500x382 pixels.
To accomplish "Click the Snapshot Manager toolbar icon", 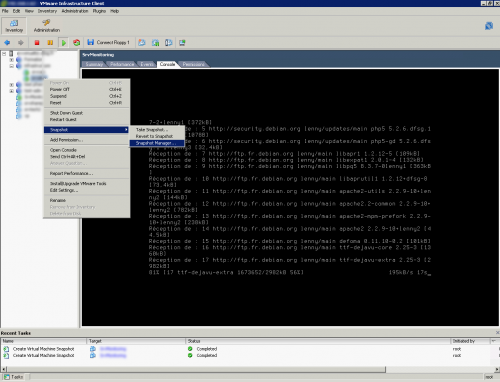I will point(169,43).
